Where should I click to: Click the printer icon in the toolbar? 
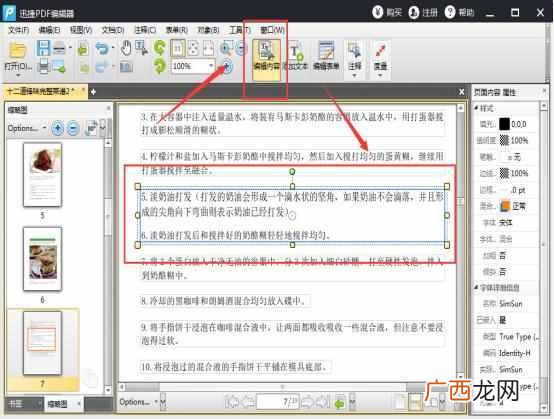pos(43,66)
